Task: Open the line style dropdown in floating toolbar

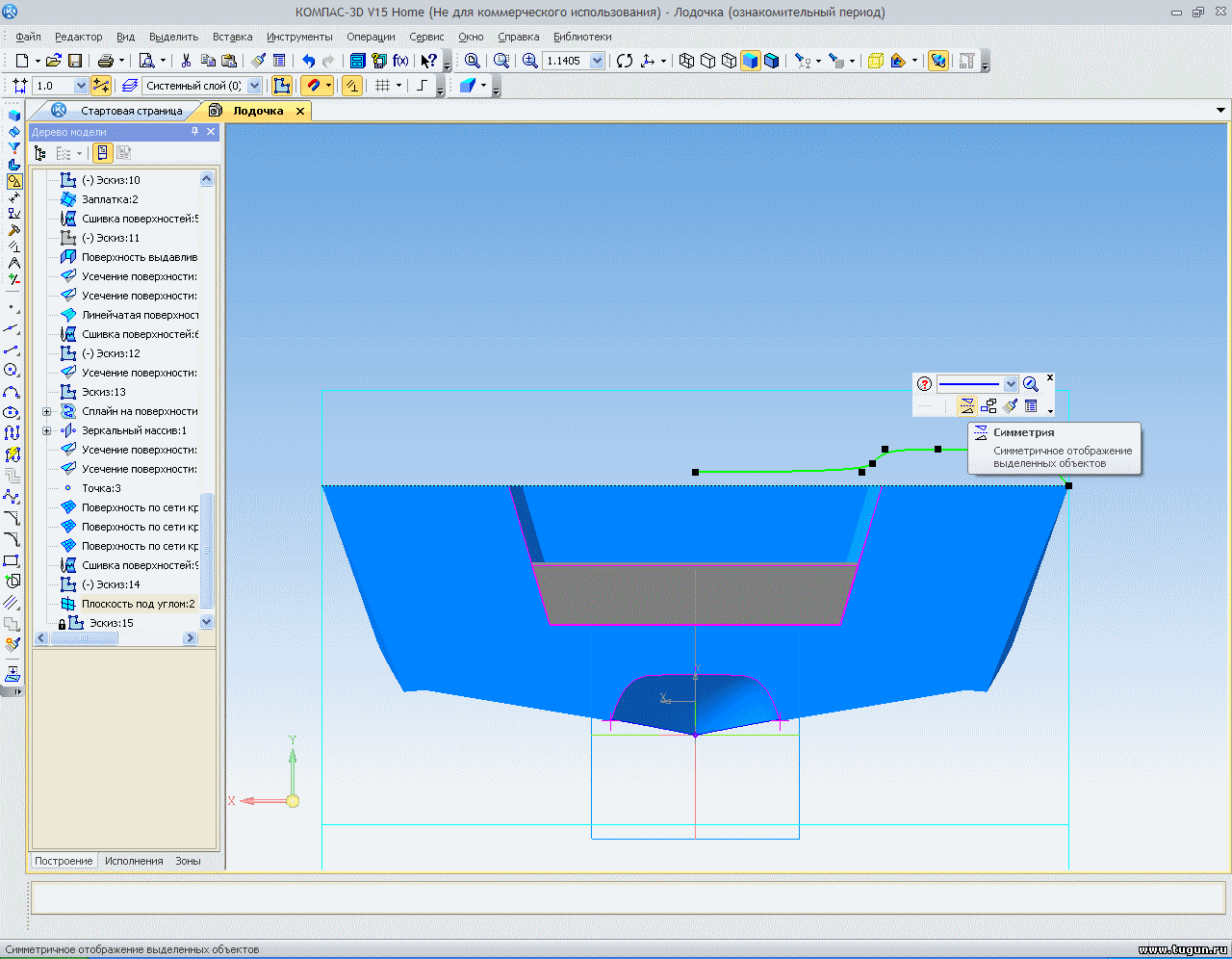Action: pyautogui.click(x=1011, y=384)
